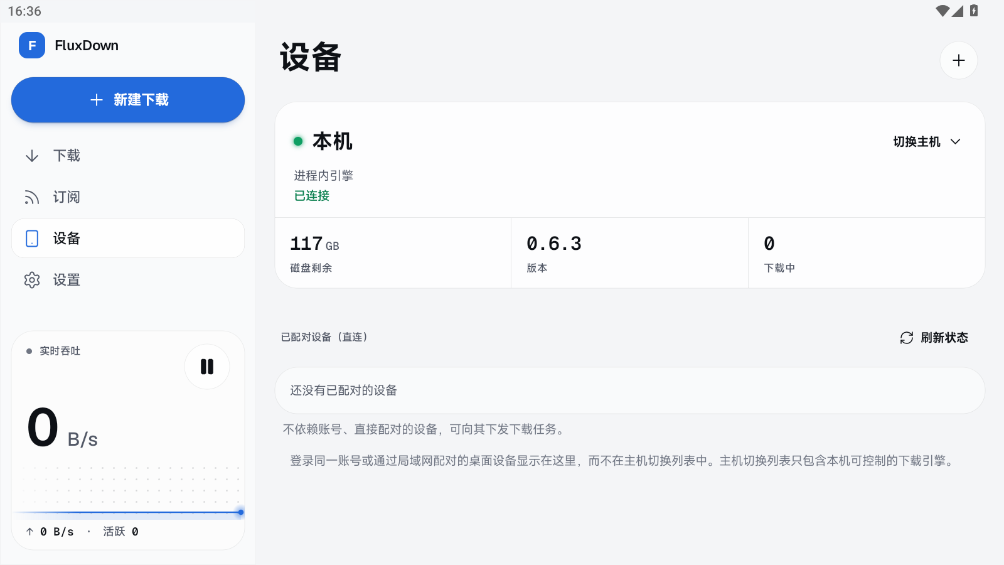
Task: Click the 已连接 connected status text
Action: tap(312, 196)
